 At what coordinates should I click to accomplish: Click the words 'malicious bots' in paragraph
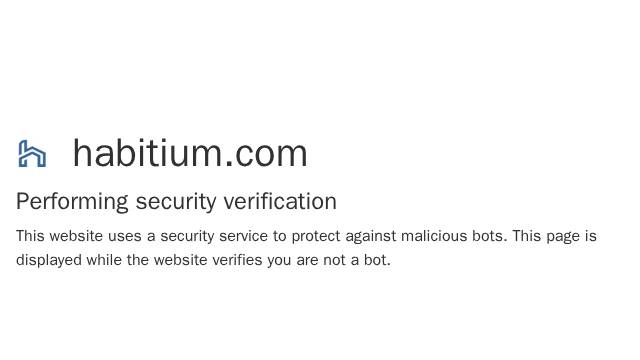454,236
